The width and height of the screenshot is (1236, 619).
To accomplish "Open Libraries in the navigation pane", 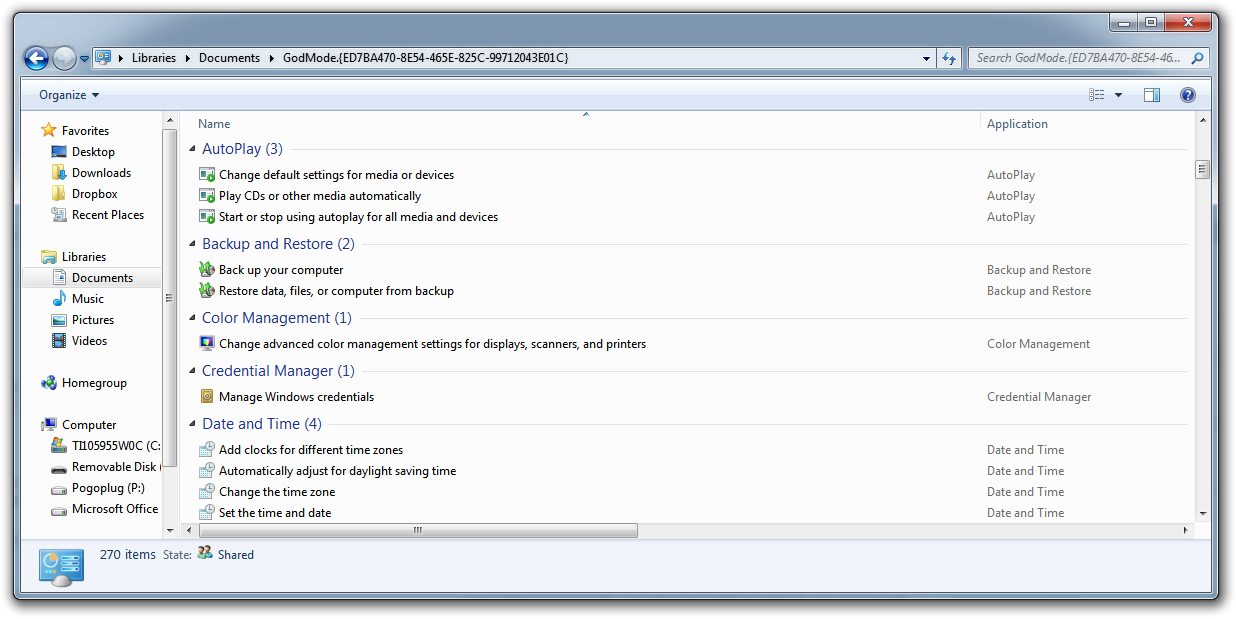I will point(83,257).
